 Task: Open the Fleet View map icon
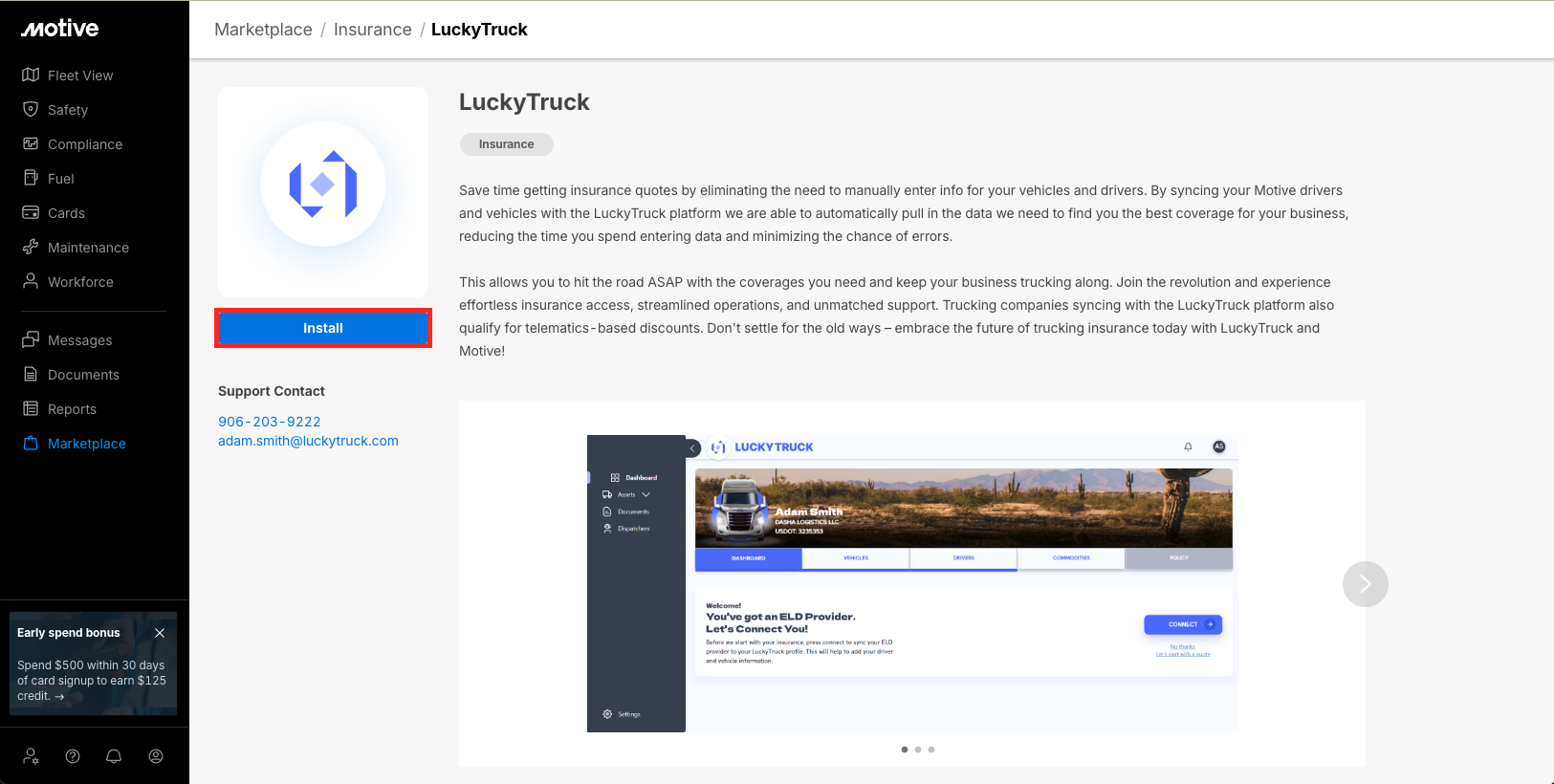click(x=31, y=75)
